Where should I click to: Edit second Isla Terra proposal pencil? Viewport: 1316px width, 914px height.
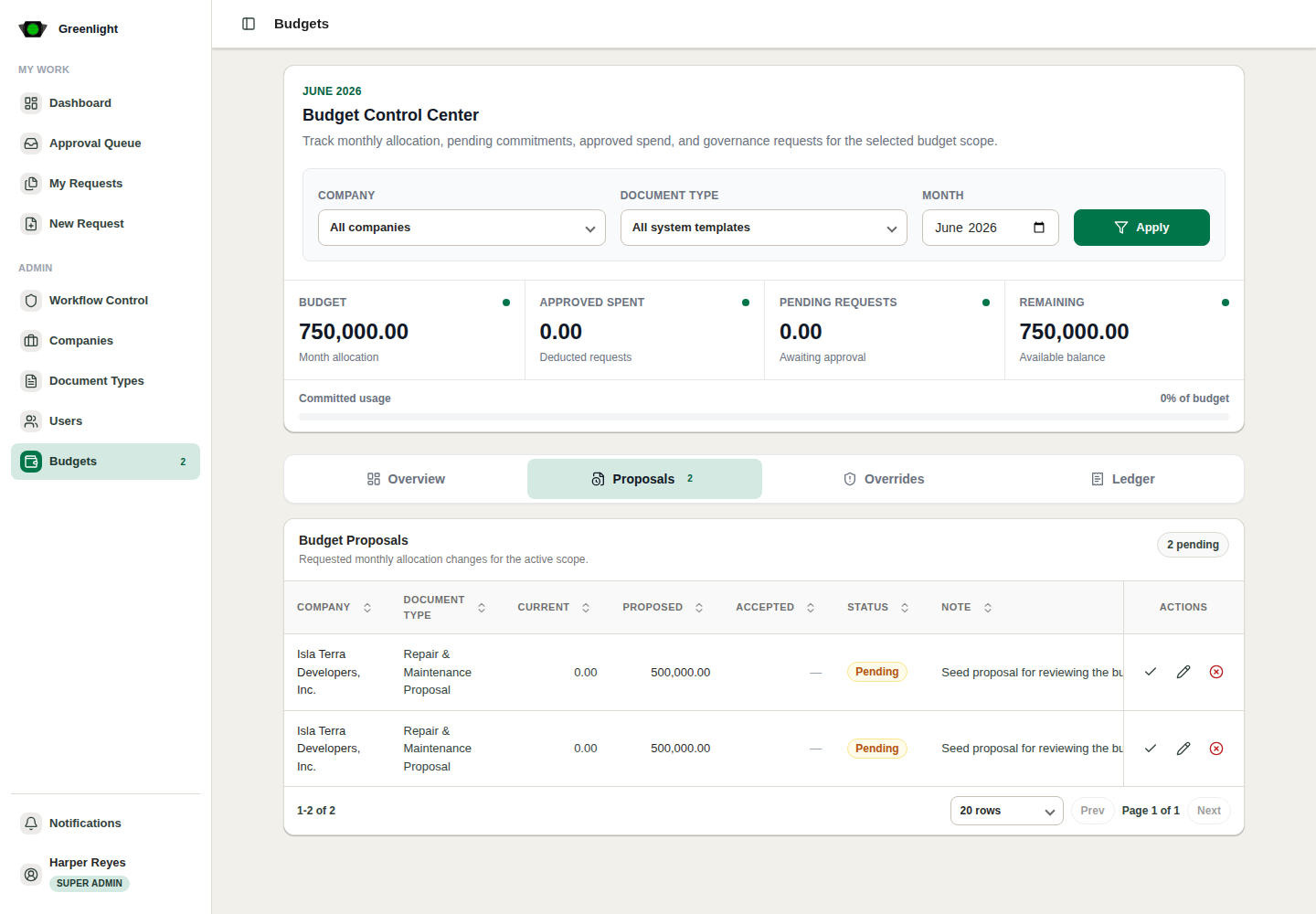[x=1183, y=749]
